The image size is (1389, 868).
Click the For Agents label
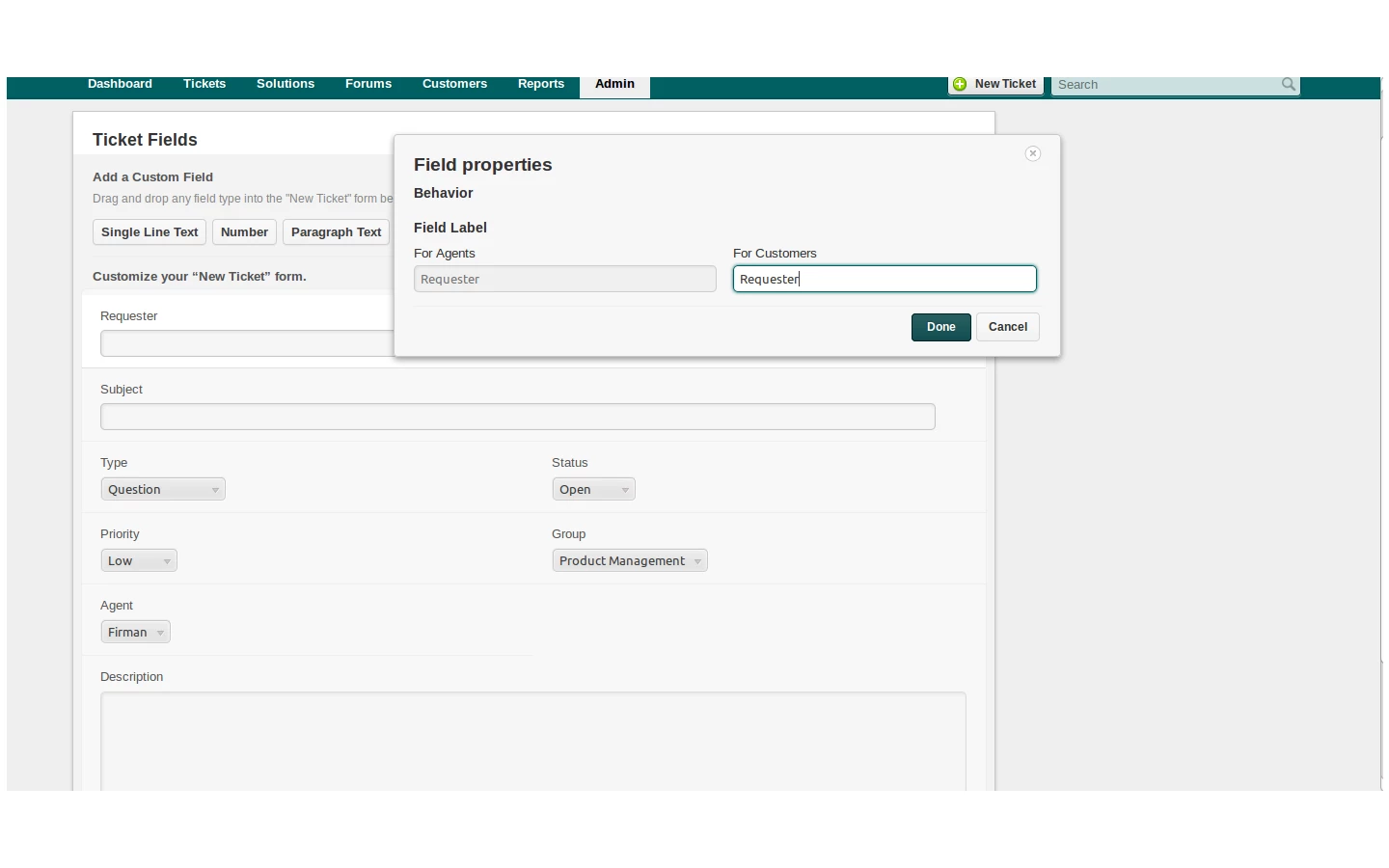(445, 254)
